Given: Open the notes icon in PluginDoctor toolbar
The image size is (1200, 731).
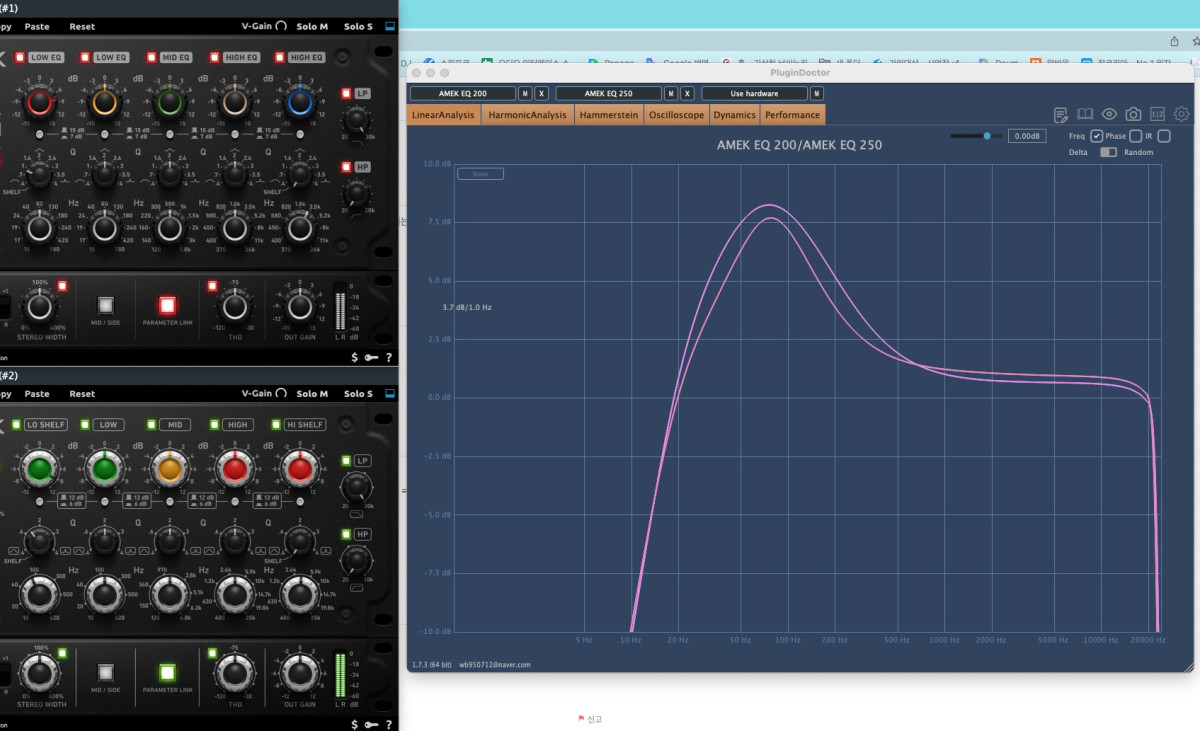Looking at the screenshot, I should [x=1062, y=114].
